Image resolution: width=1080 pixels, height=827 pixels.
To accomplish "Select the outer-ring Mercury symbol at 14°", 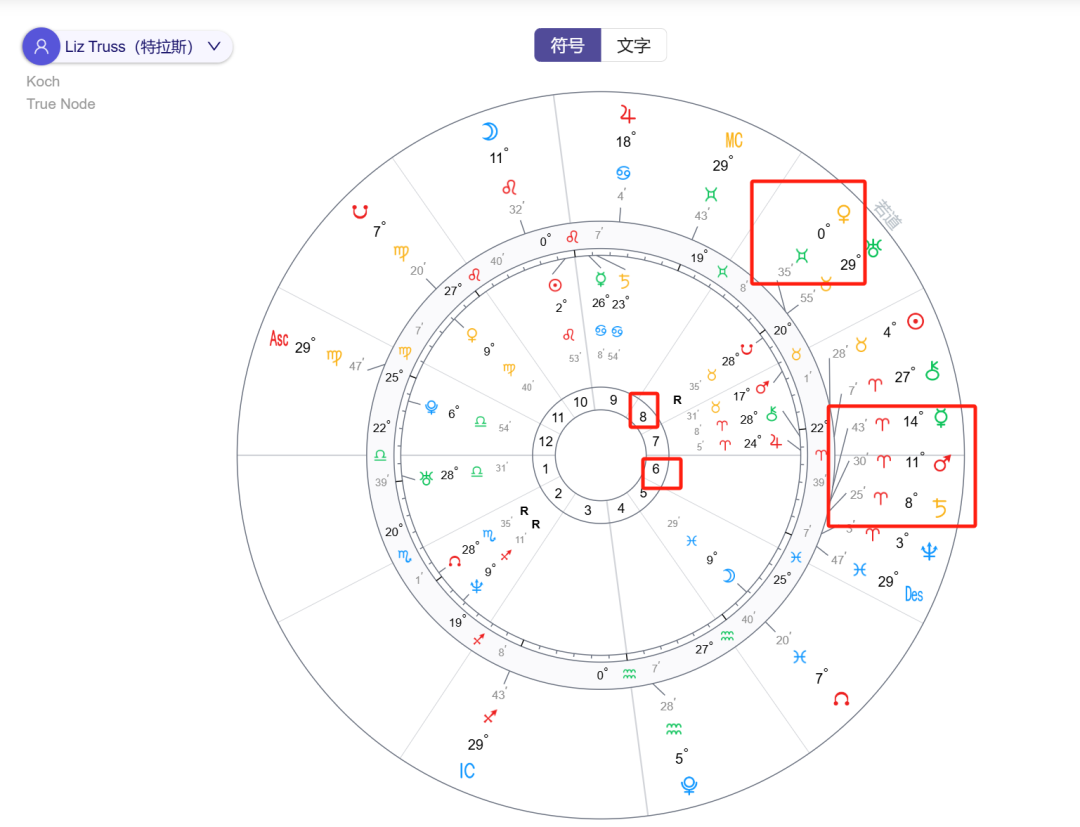I will click(x=940, y=418).
